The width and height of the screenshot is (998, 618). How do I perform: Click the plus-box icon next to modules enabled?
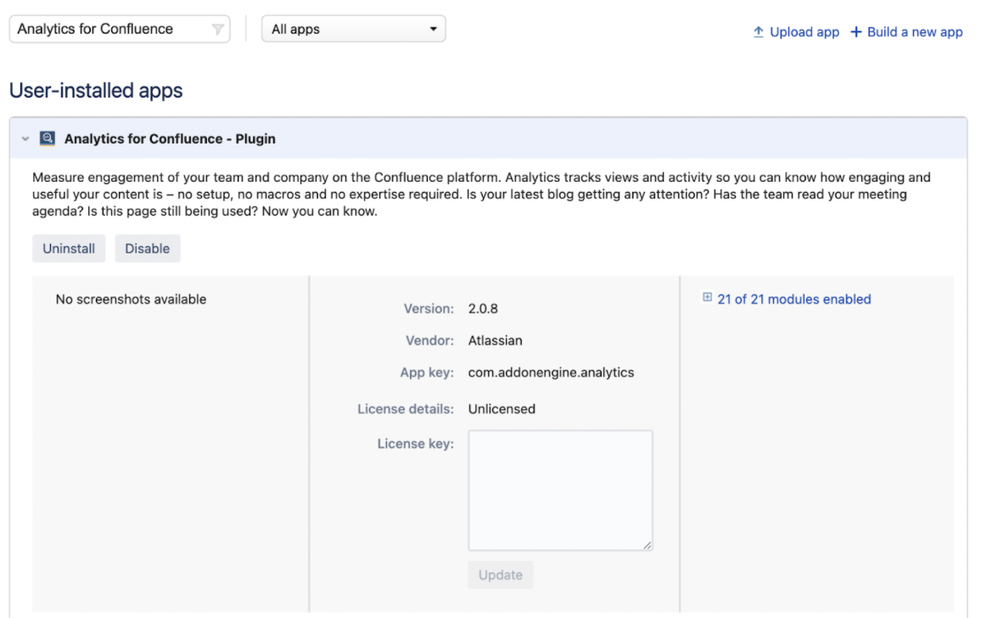(x=707, y=297)
